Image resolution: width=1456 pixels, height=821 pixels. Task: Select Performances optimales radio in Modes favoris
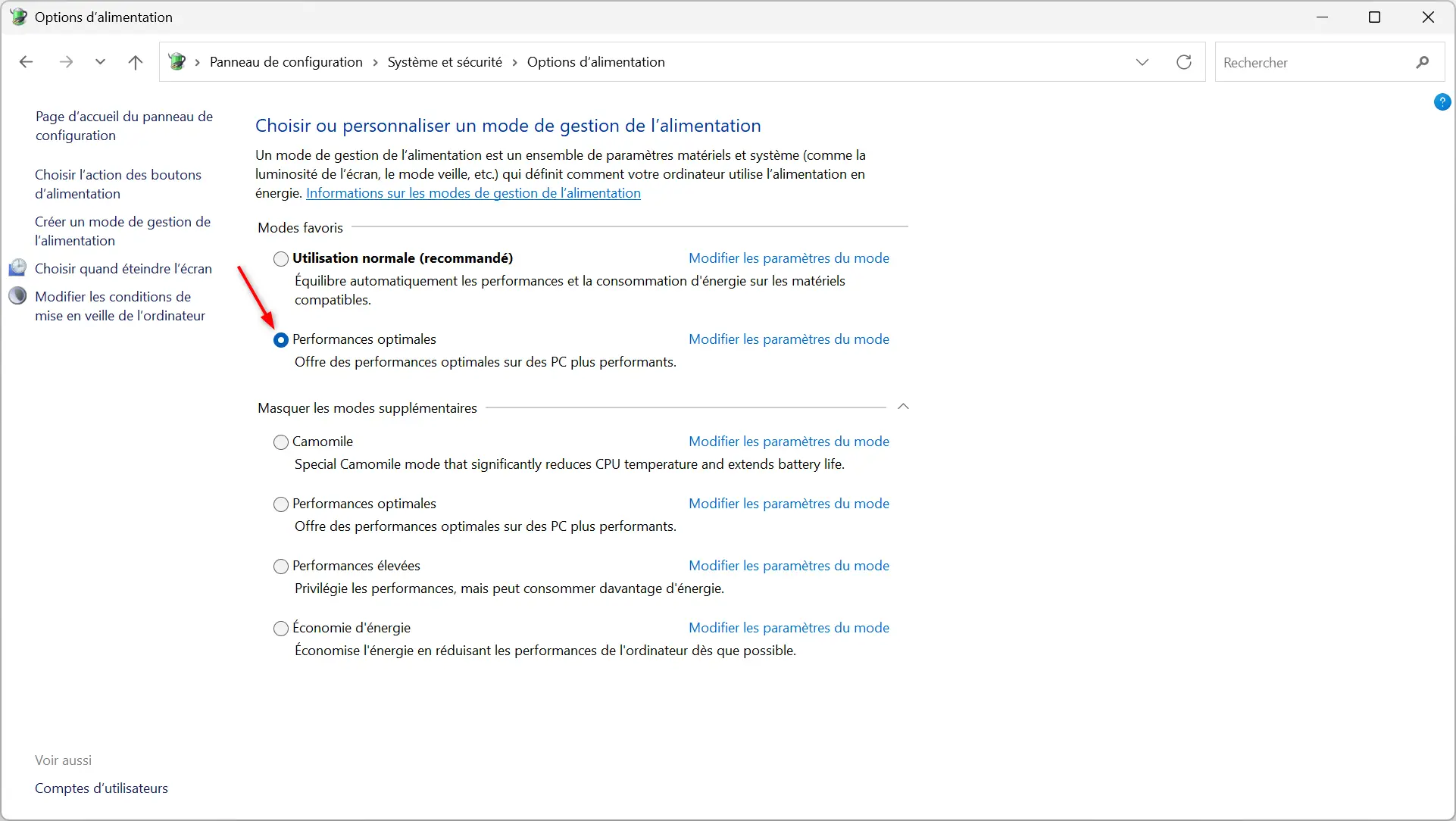click(281, 340)
